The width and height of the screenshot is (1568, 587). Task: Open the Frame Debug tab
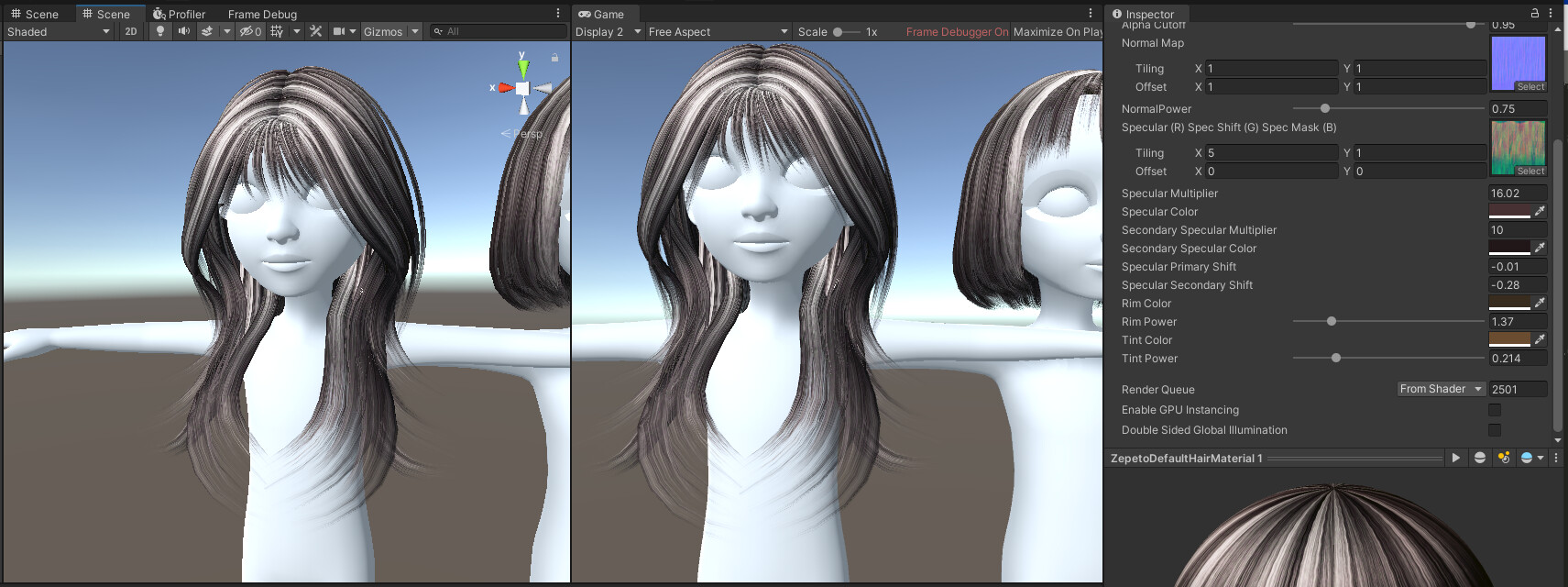coord(262,14)
